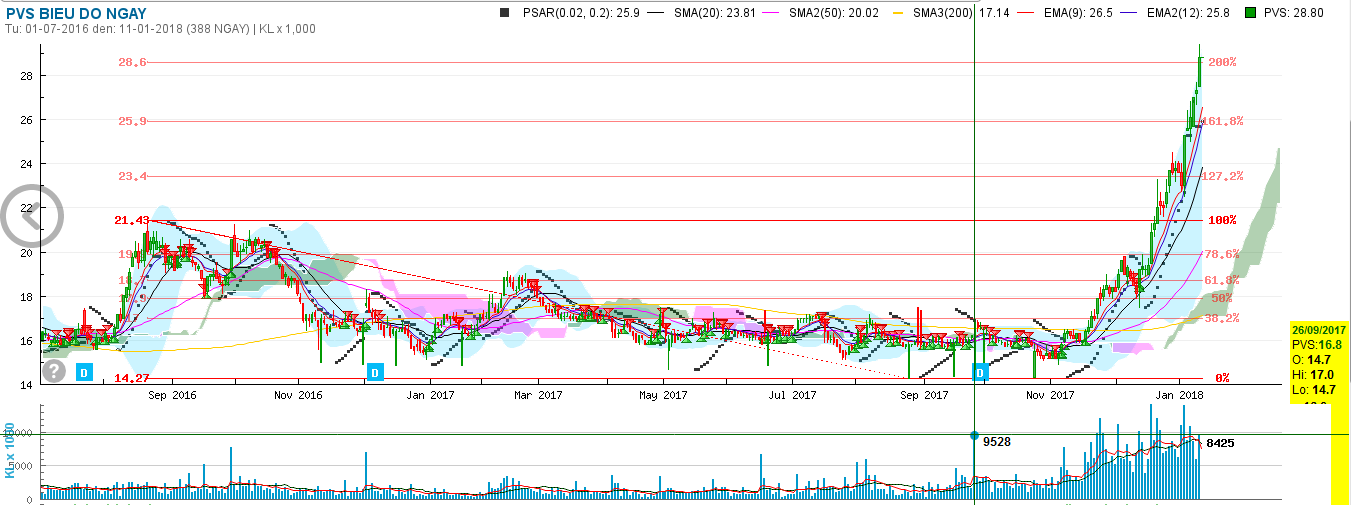
Task: Click the 100% Fibonacci level label
Action: click(x=1222, y=220)
